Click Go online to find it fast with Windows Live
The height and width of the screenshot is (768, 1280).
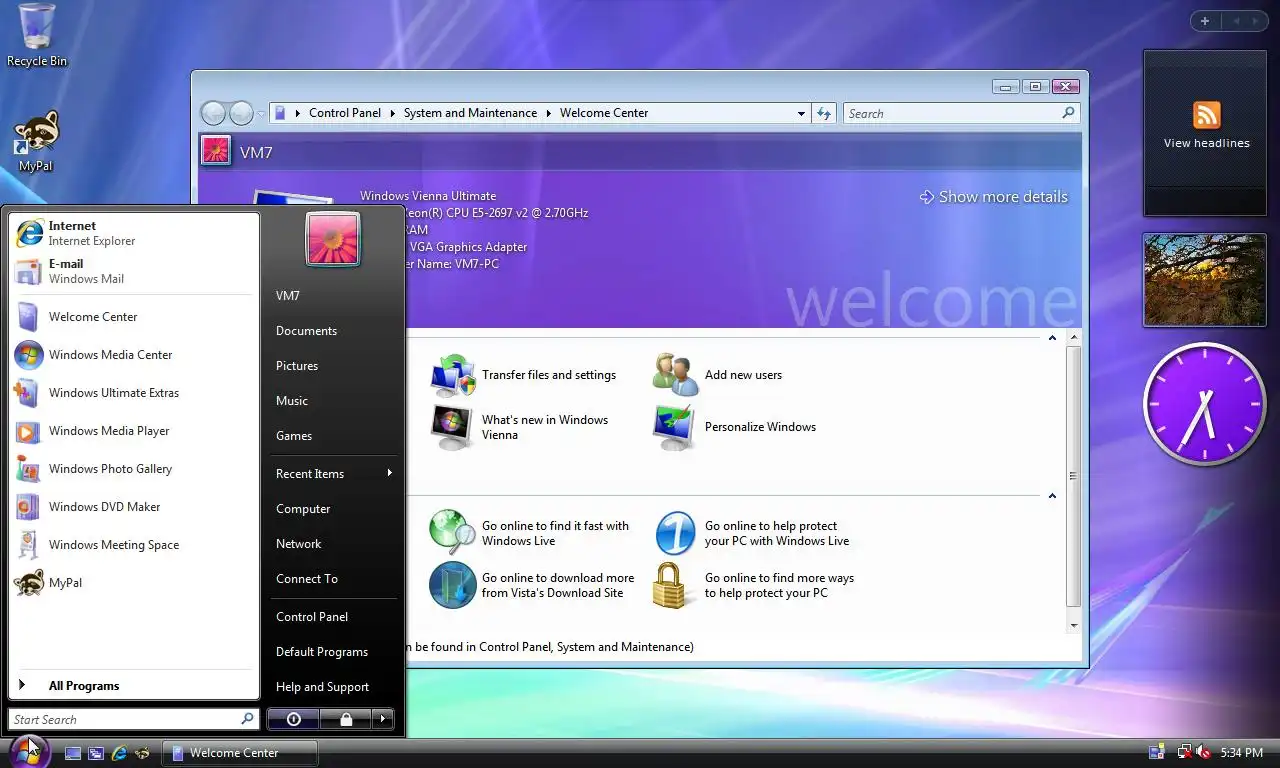530,533
